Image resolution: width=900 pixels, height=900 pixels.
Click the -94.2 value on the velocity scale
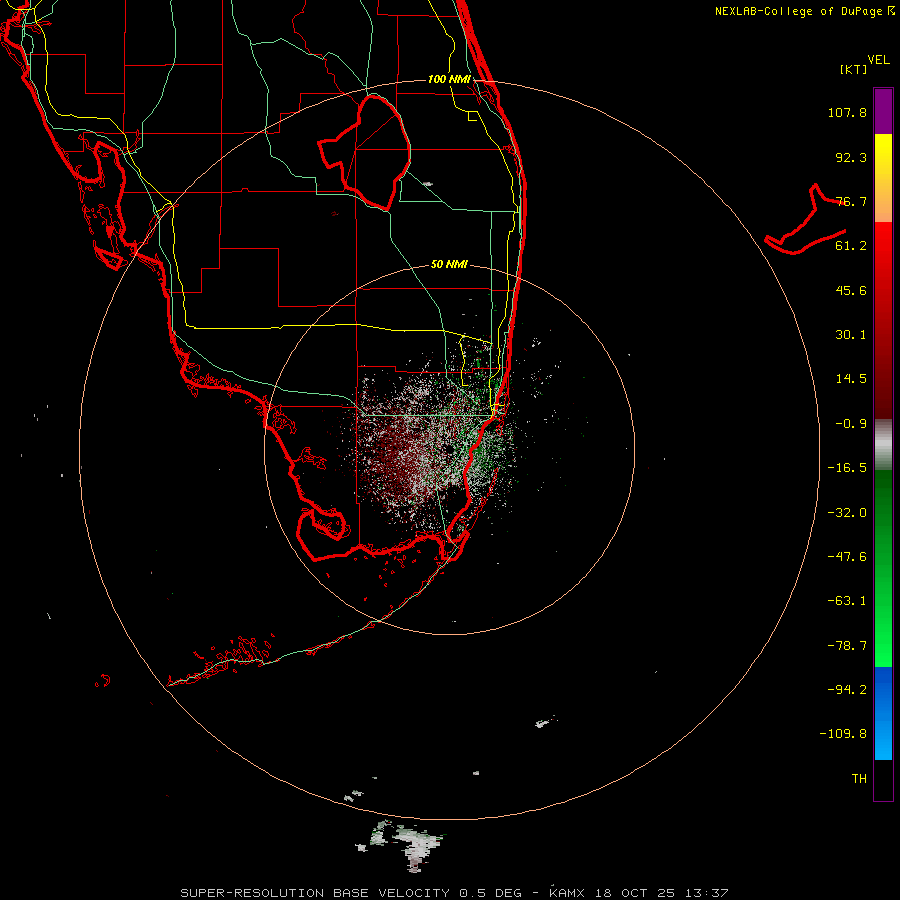point(847,689)
